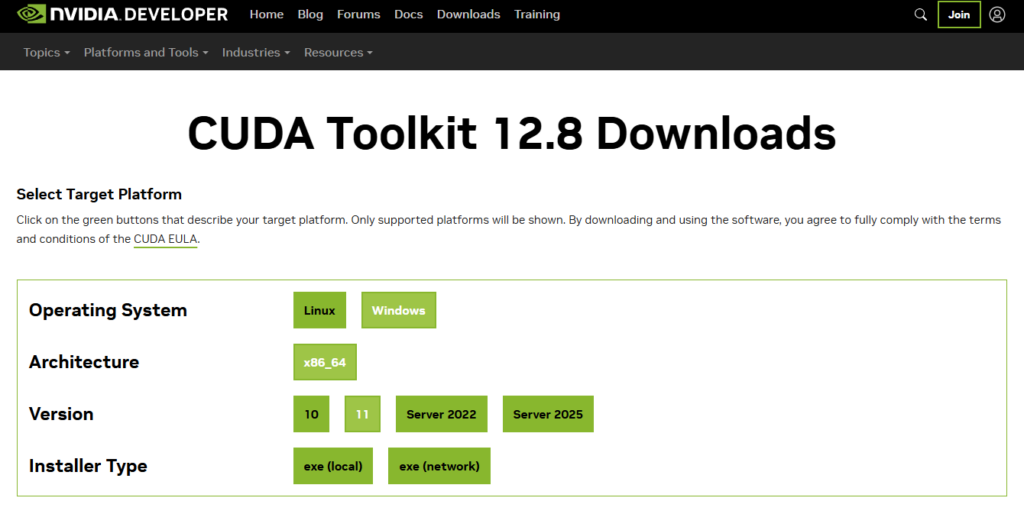The width and height of the screenshot is (1024, 514).
Task: Choose the x86_64 architecture
Action: coord(325,362)
